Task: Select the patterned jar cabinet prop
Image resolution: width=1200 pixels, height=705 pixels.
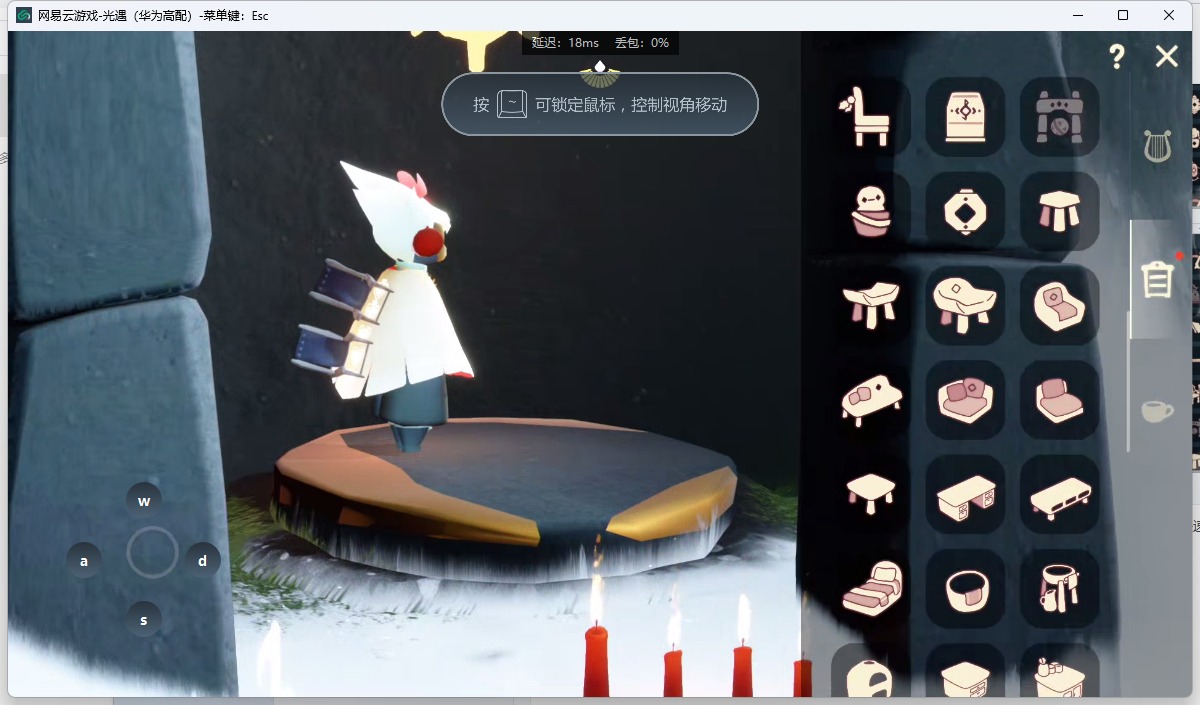Action: [964, 116]
